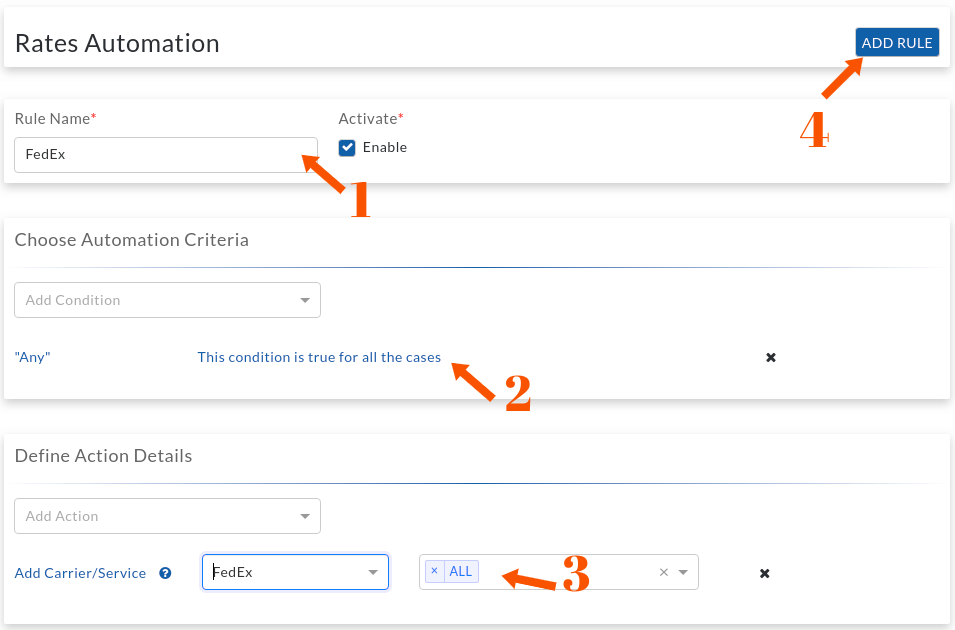
Task: Toggle the Enable checkbox under Activate
Action: (347, 147)
